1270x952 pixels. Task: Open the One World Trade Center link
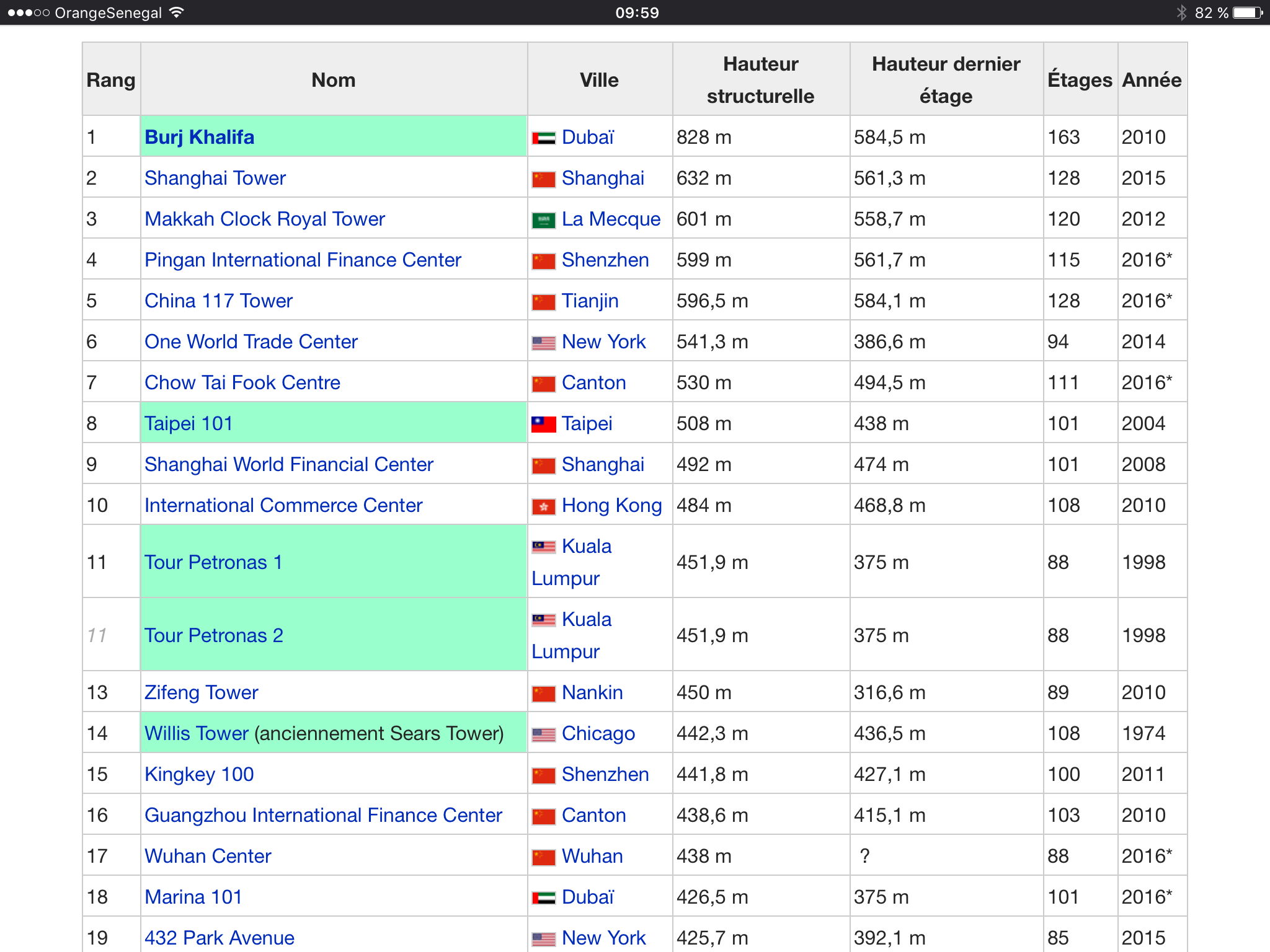[251, 342]
